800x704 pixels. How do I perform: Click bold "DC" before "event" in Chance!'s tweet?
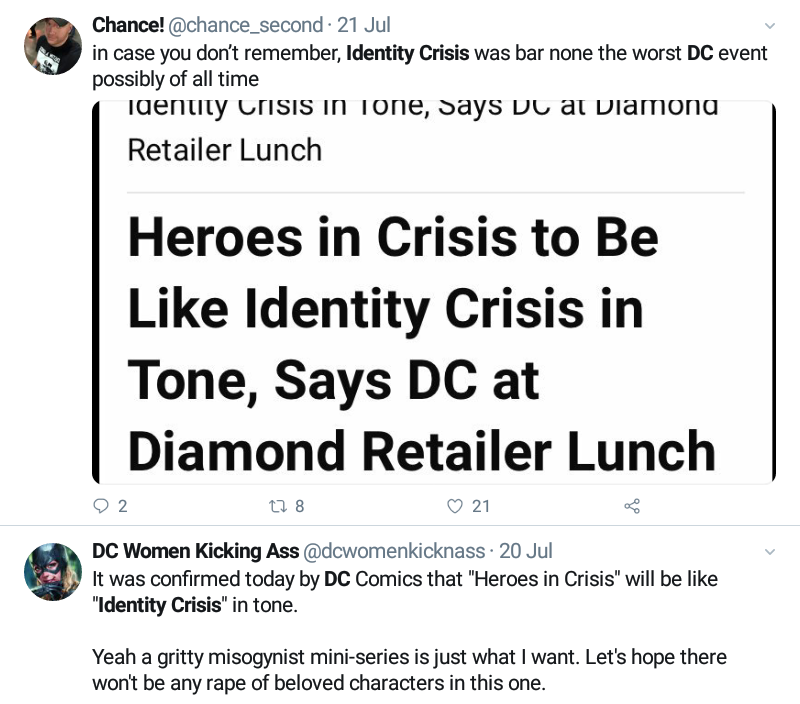700,53
